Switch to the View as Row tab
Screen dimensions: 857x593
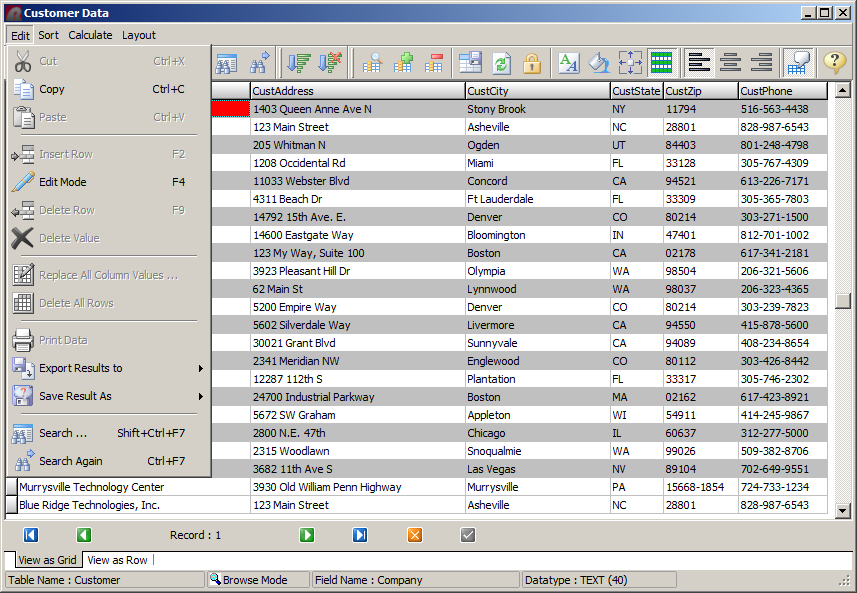tap(117, 560)
